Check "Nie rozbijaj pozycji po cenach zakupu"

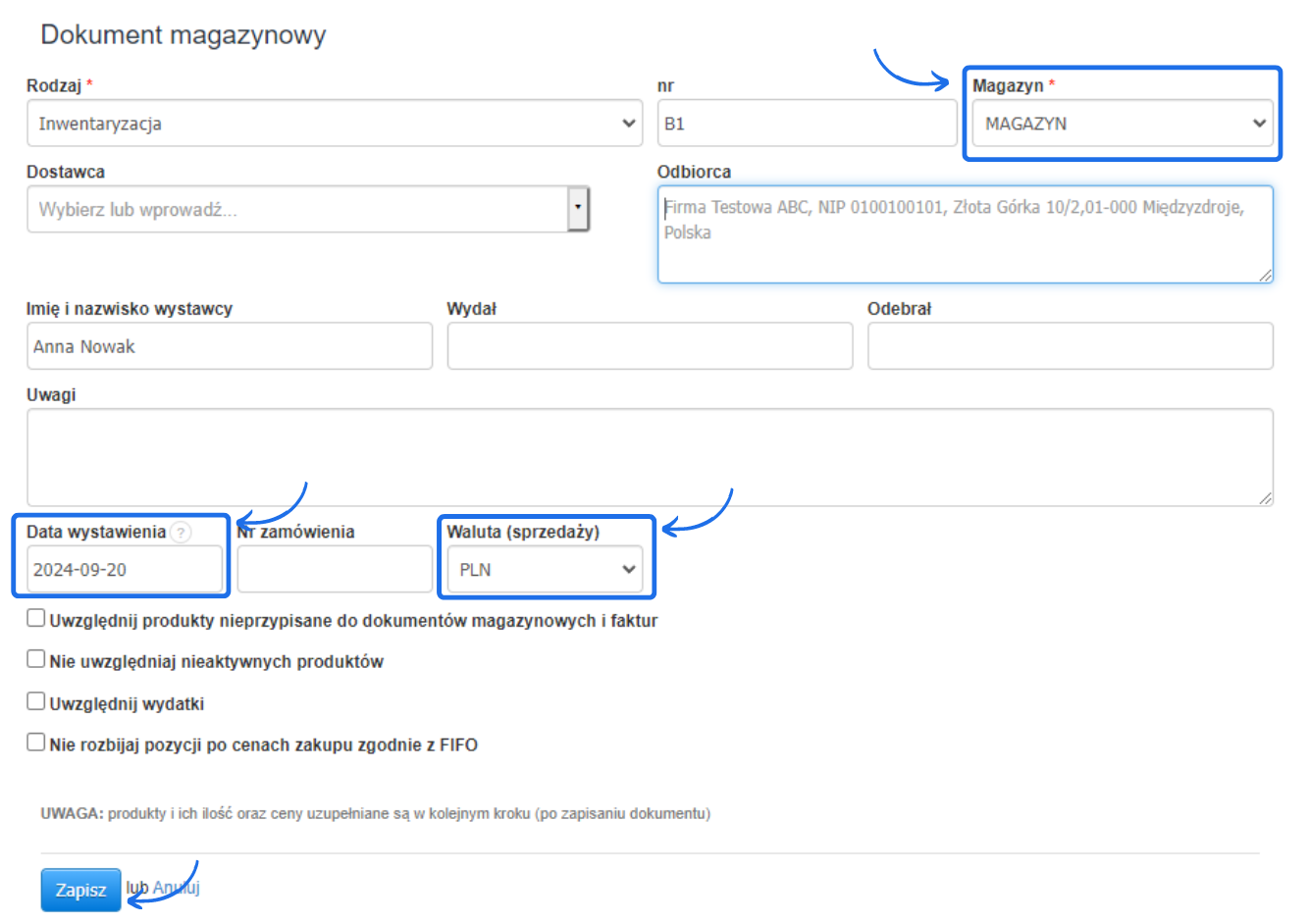tap(35, 742)
